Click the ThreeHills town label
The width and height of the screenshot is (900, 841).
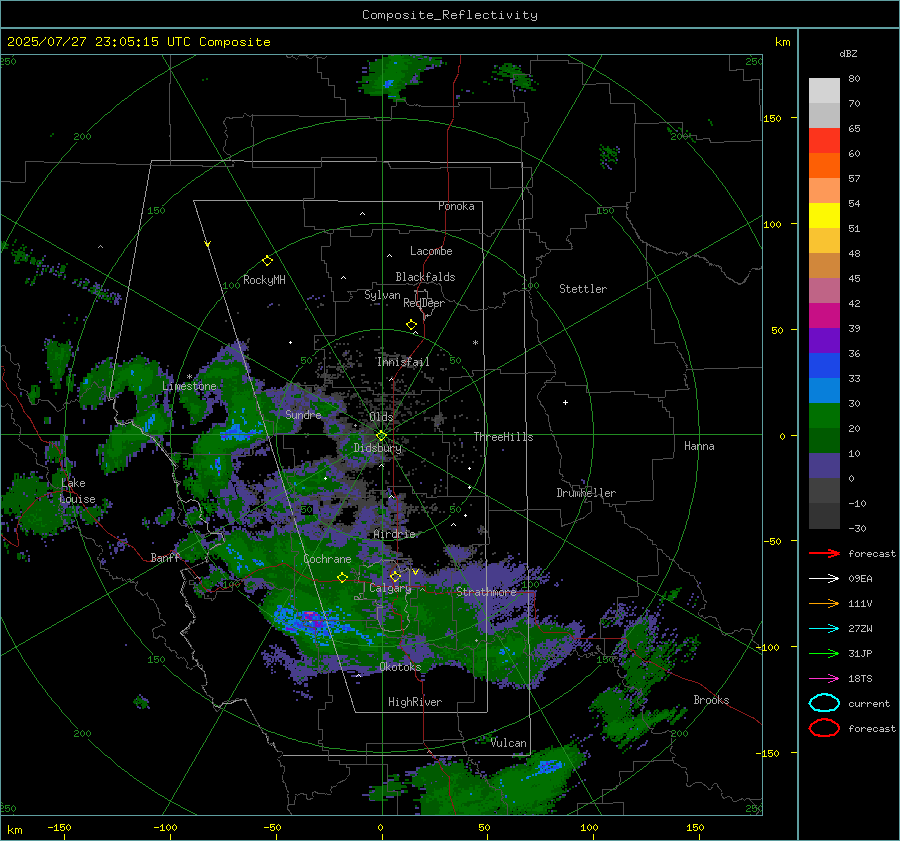tap(503, 437)
